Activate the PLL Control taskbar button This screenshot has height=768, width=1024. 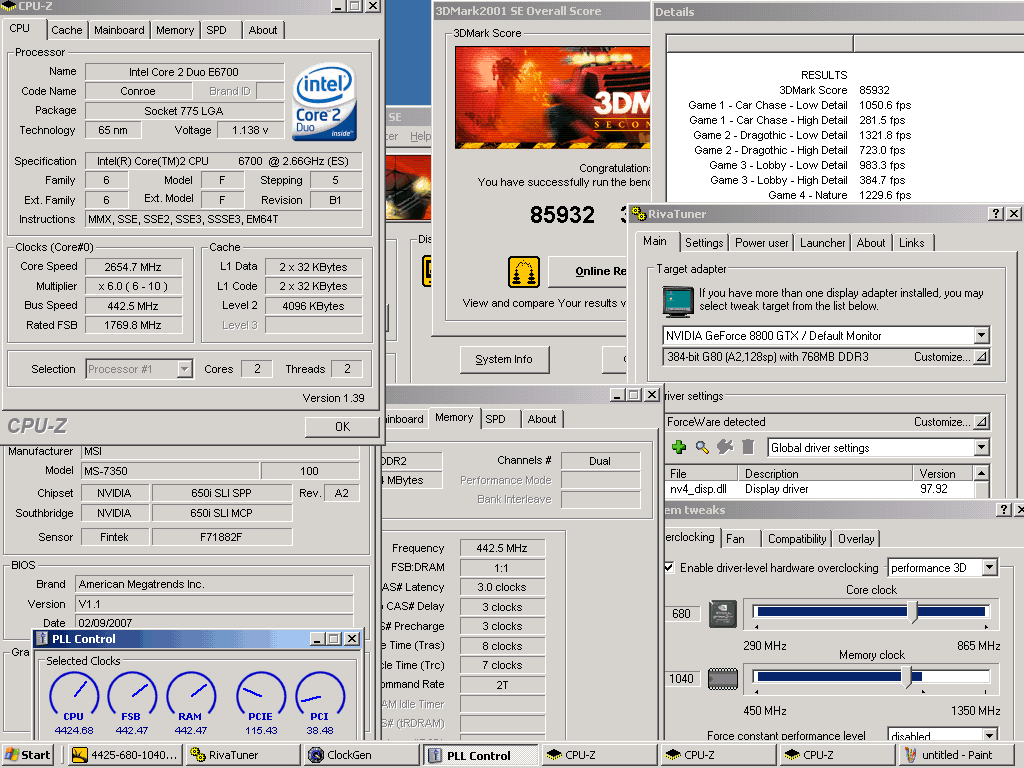480,755
